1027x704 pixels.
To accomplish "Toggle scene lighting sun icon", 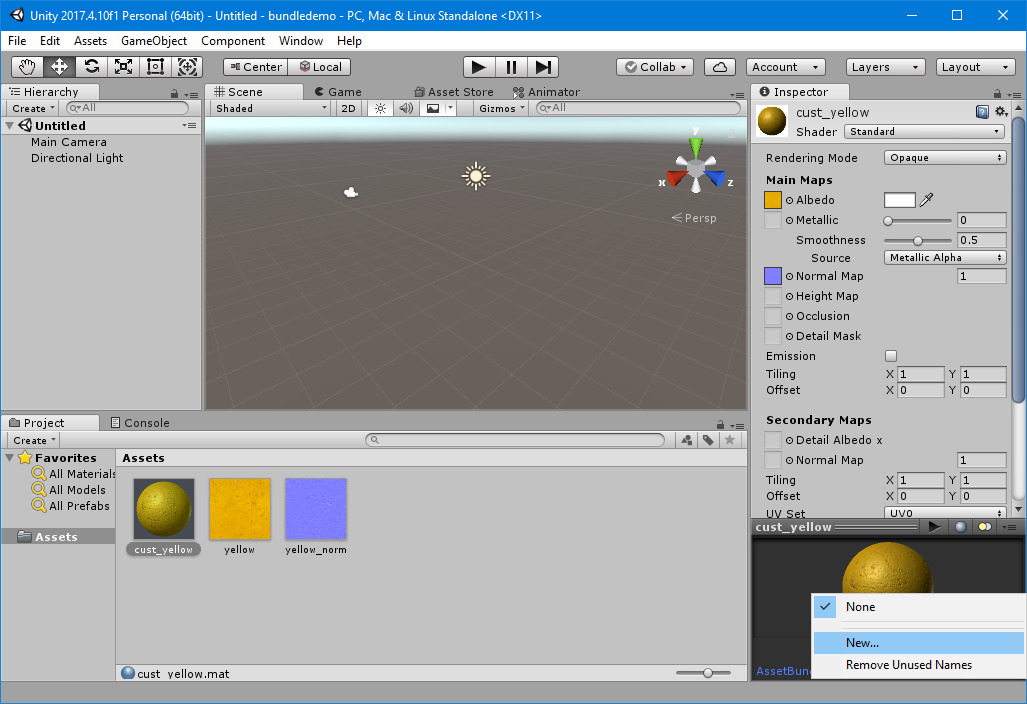I will pos(381,108).
